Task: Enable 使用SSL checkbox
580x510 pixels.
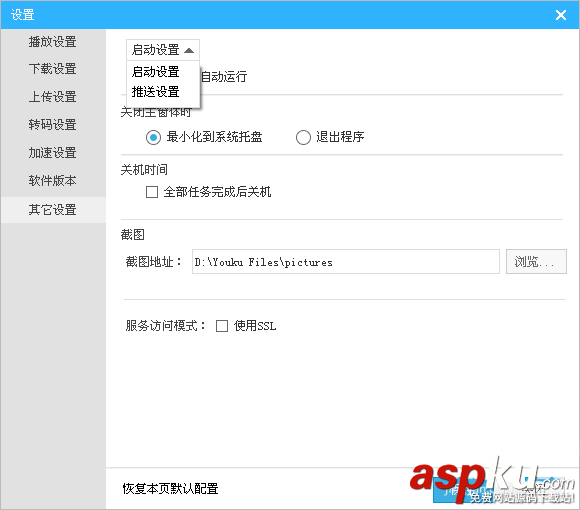Action: 222,326
